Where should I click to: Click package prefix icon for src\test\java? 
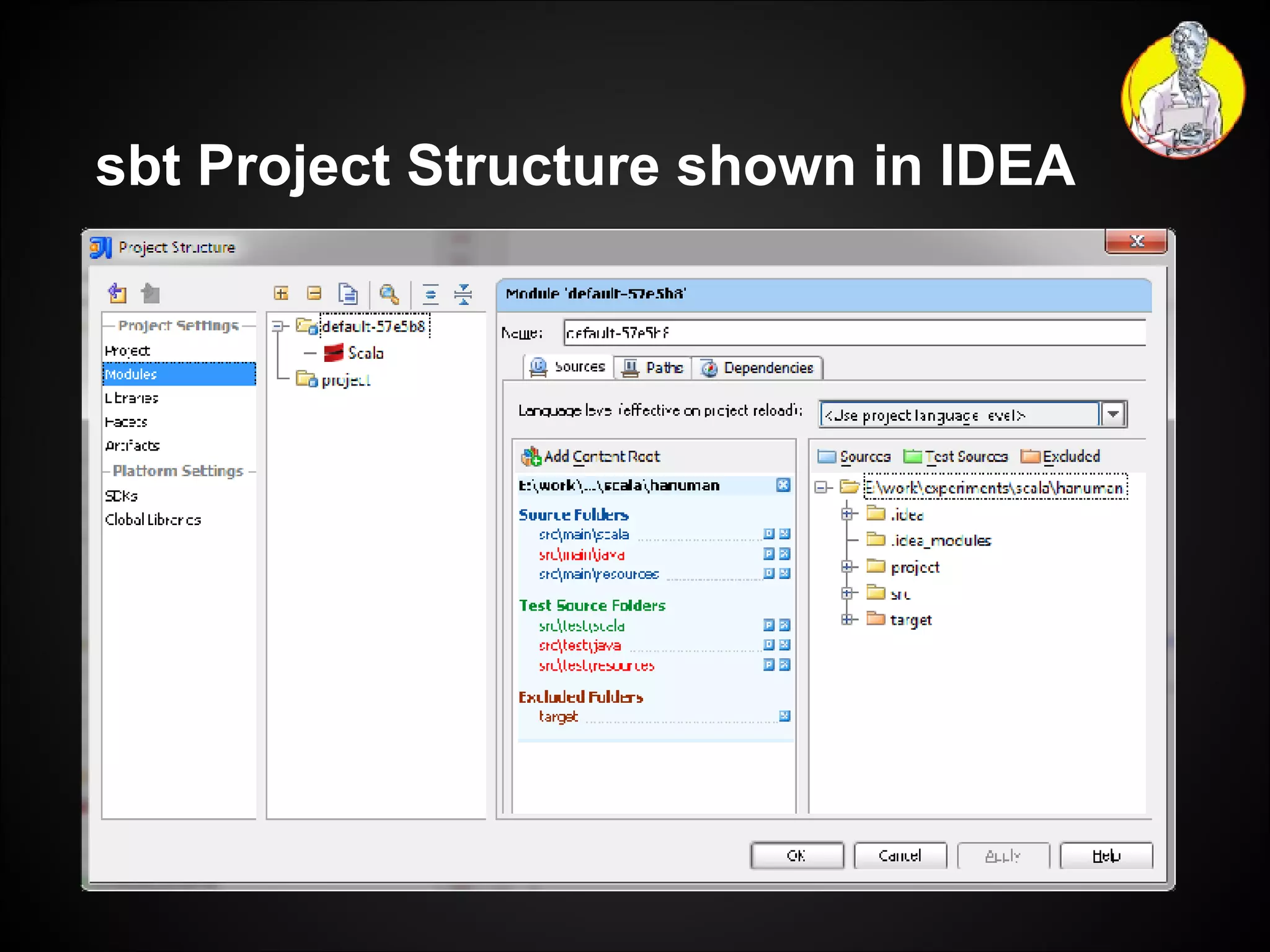coord(769,645)
